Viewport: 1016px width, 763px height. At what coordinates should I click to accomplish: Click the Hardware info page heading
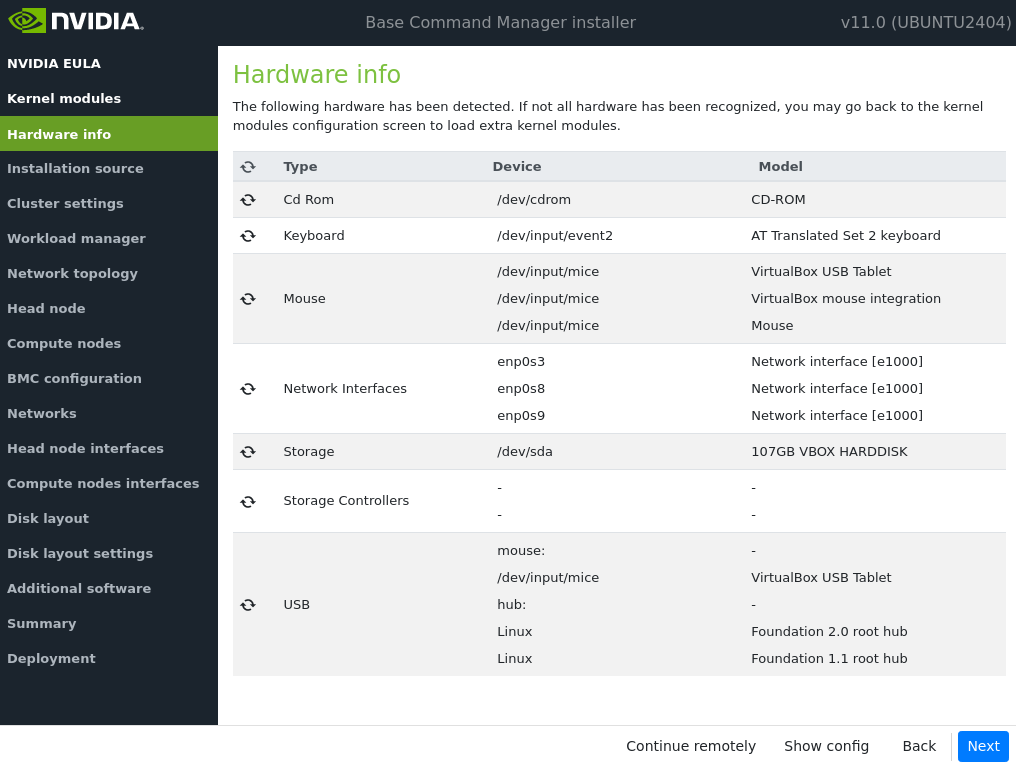(317, 74)
